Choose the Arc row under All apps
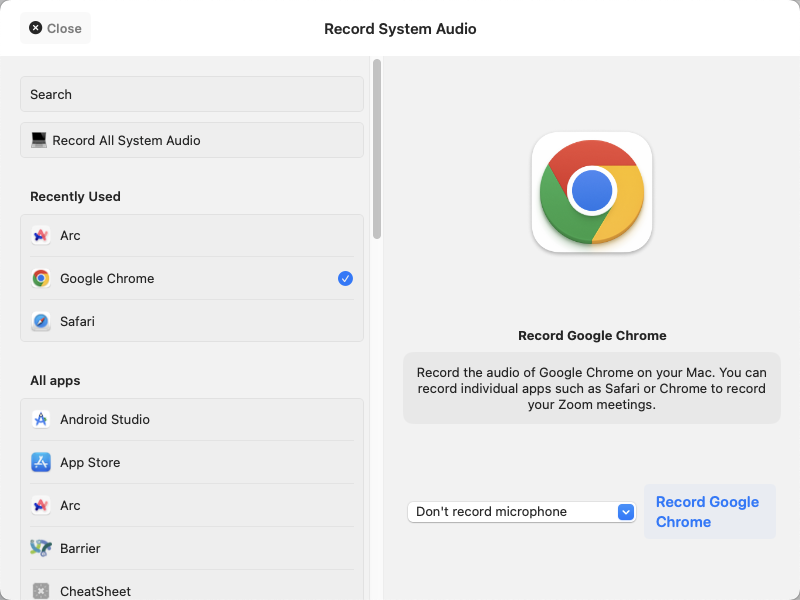The width and height of the screenshot is (800, 600). click(x=192, y=506)
